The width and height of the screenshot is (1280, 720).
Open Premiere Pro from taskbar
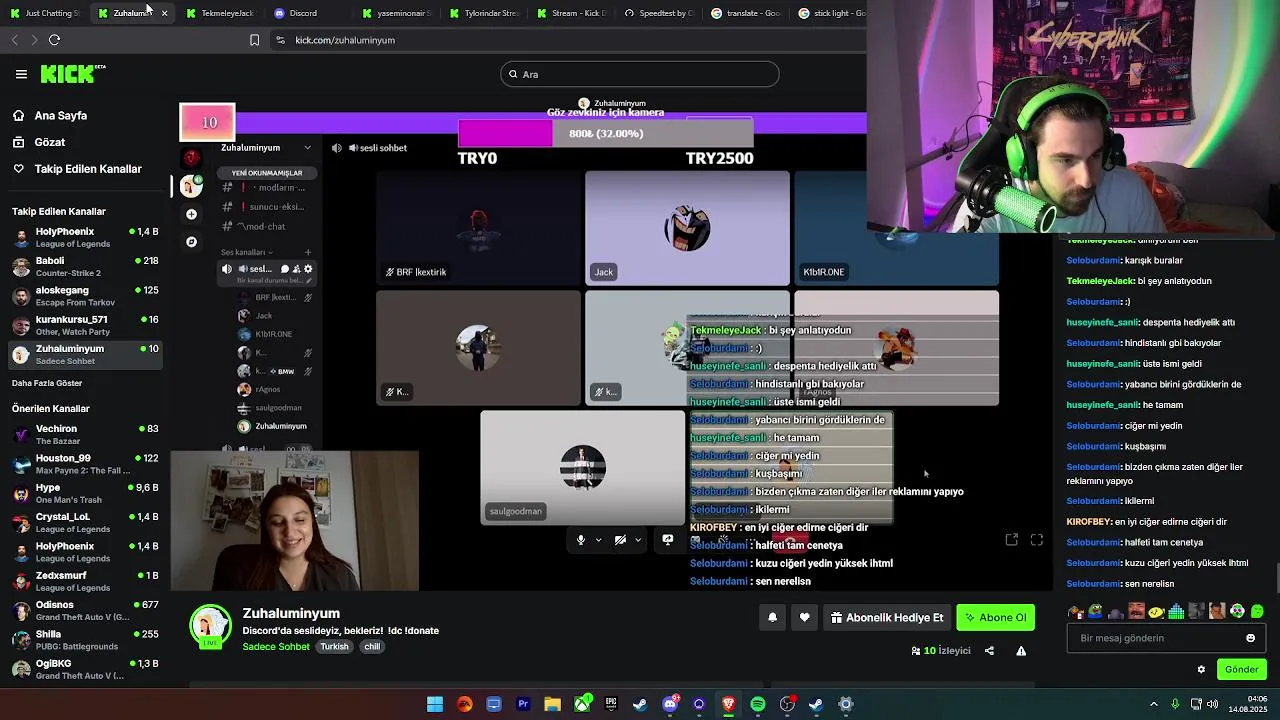click(x=523, y=704)
